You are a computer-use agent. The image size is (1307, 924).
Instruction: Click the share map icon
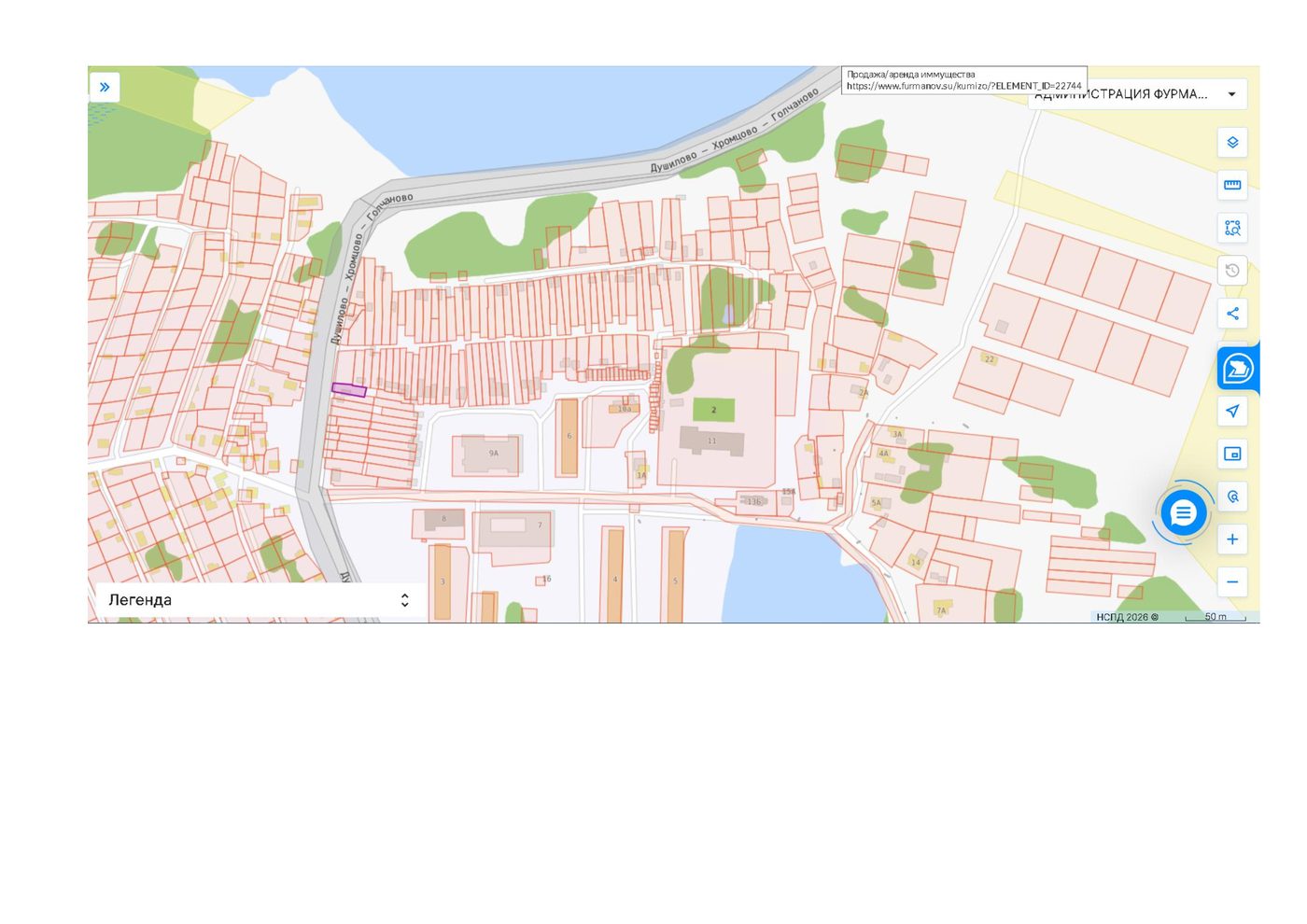point(1232,314)
